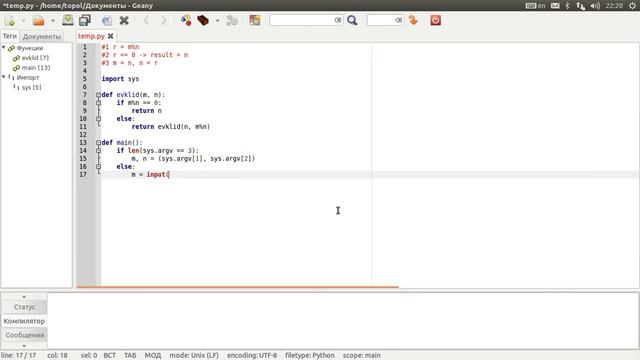640x360 pixels.
Task: Build the current file brick icon
Action: pos(203,20)
